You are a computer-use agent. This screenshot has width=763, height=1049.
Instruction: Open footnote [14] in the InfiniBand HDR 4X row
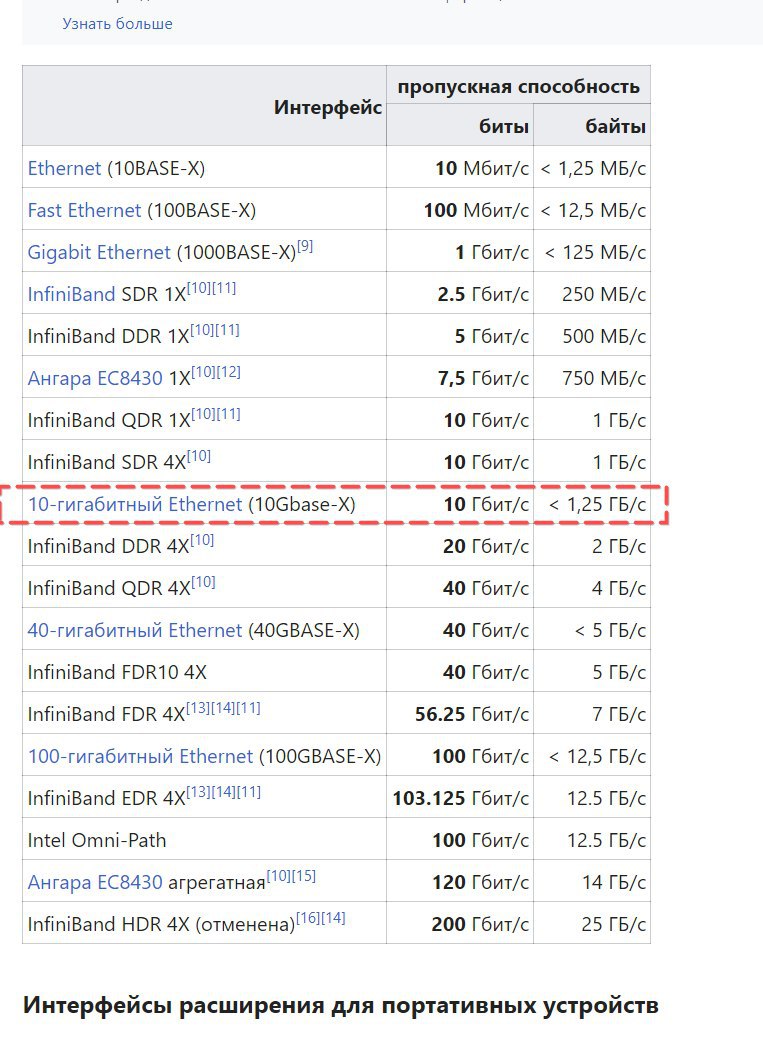tap(333, 918)
